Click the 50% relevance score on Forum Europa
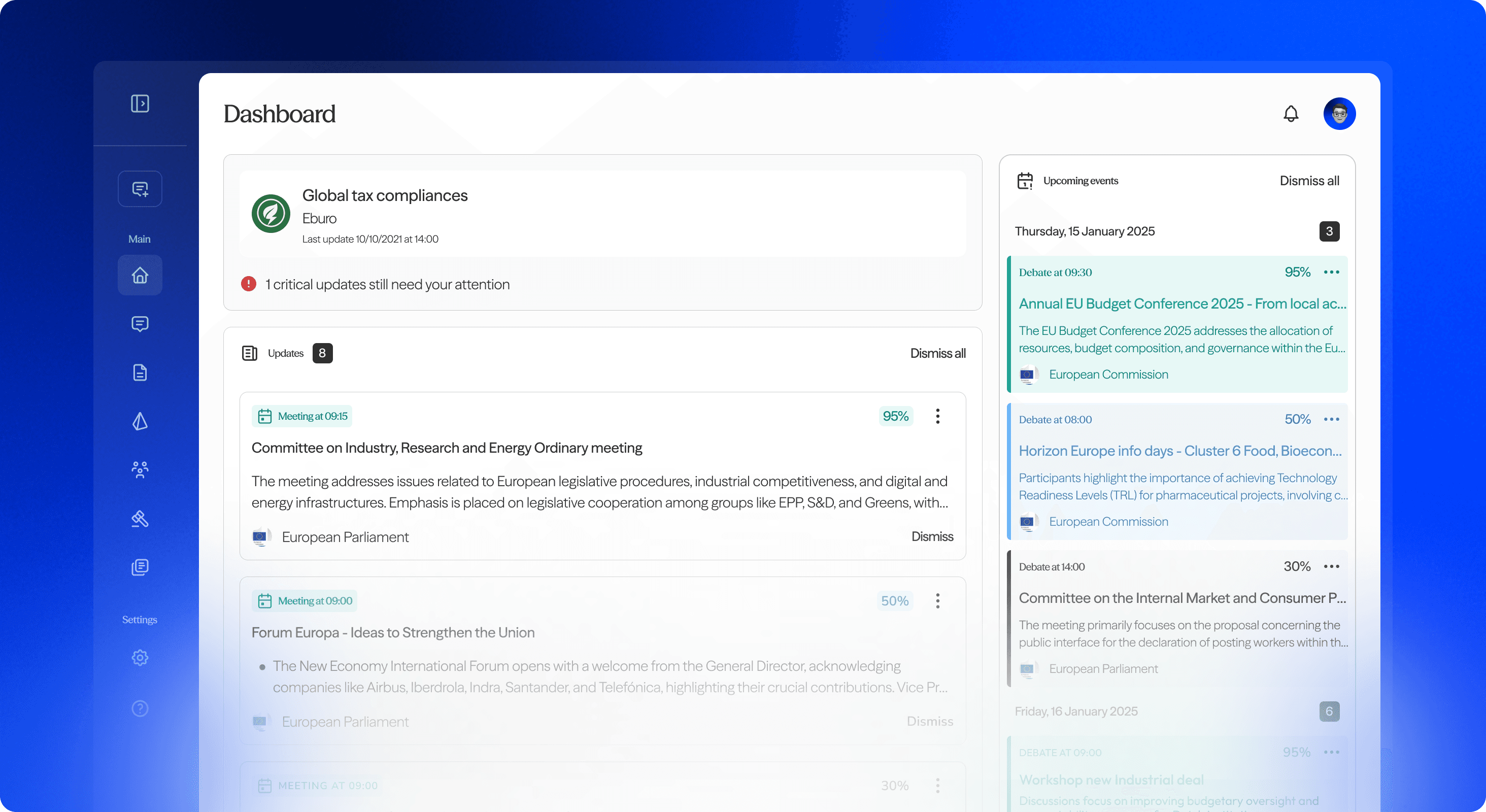 (895, 600)
